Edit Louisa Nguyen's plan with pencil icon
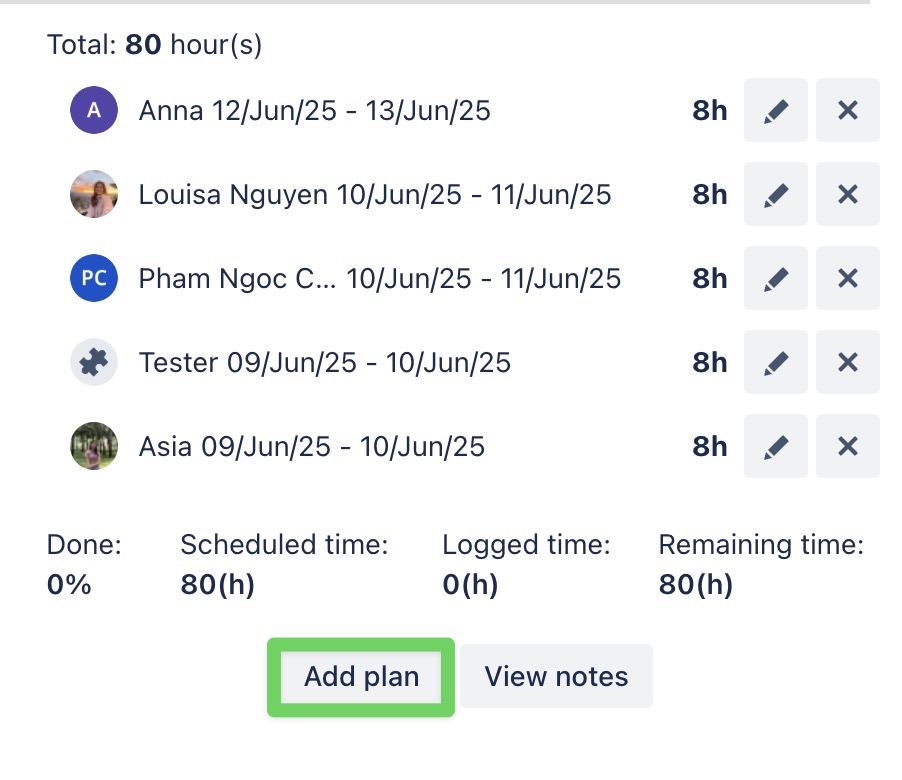 [775, 194]
